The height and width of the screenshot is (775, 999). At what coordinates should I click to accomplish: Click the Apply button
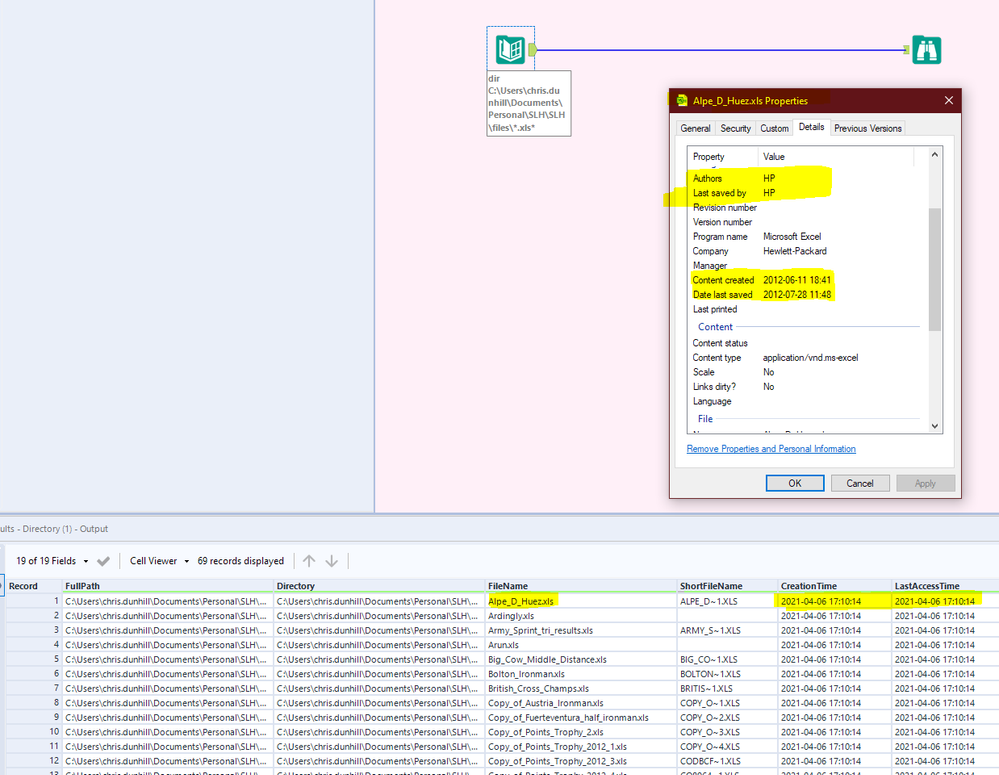(925, 483)
